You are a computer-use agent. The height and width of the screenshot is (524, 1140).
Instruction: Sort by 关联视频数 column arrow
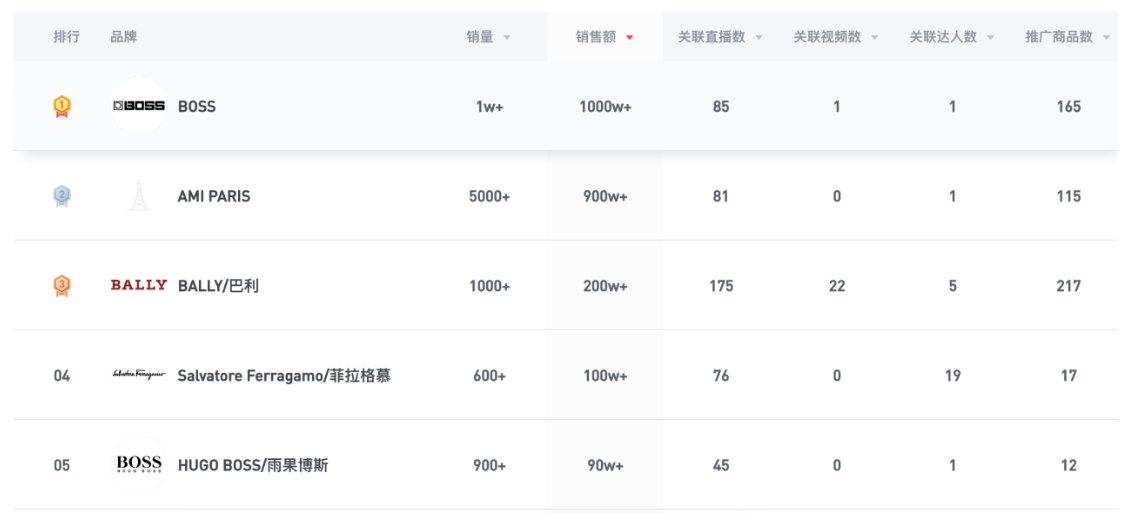point(875,38)
